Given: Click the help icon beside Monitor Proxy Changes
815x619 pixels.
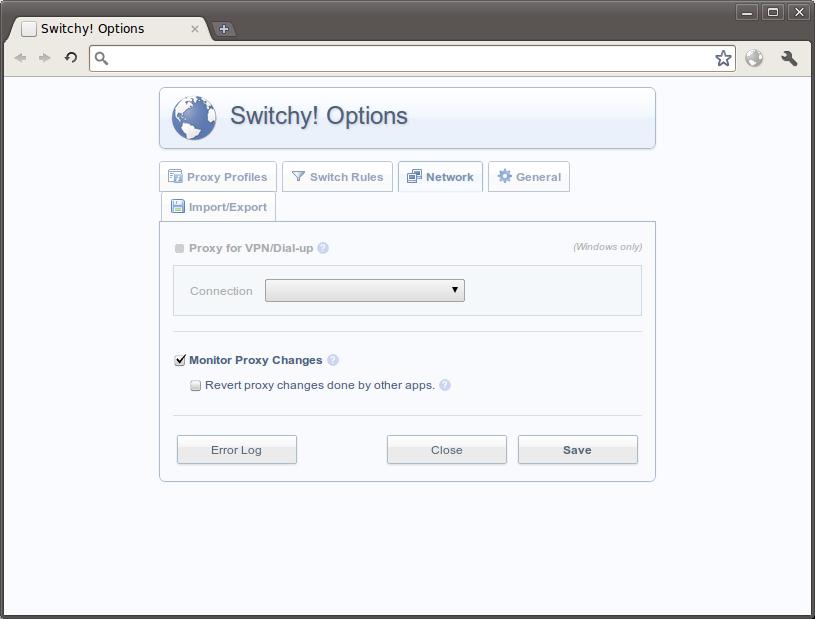Looking at the screenshot, I should coord(333,360).
